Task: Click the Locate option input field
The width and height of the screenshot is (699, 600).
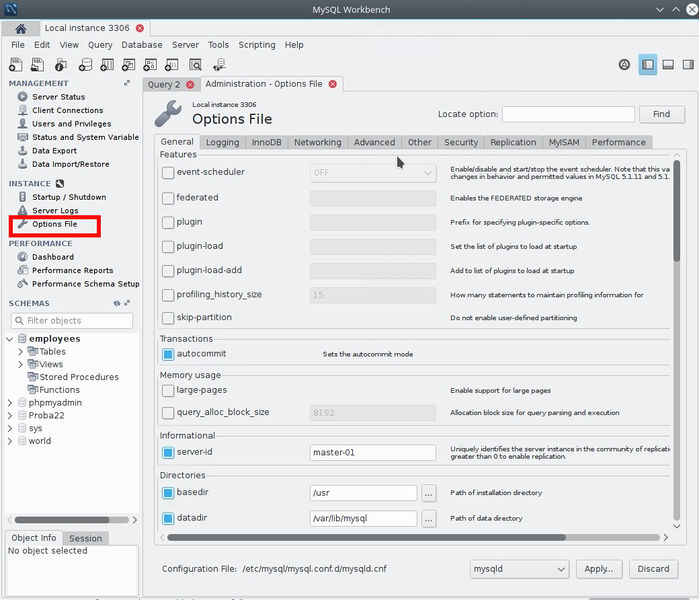Action: 568,114
